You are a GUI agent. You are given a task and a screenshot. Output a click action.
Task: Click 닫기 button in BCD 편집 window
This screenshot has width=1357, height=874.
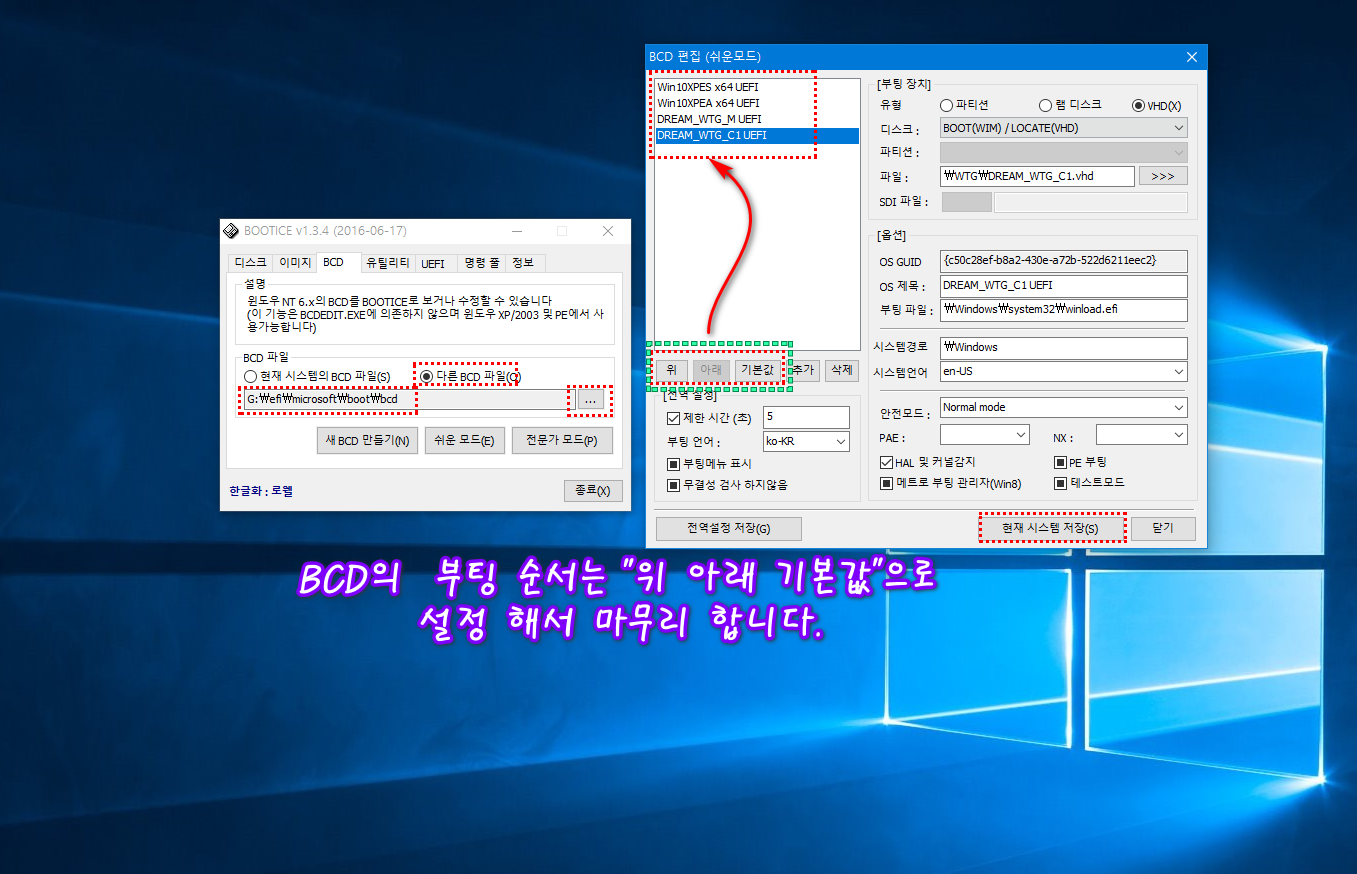(x=1163, y=528)
